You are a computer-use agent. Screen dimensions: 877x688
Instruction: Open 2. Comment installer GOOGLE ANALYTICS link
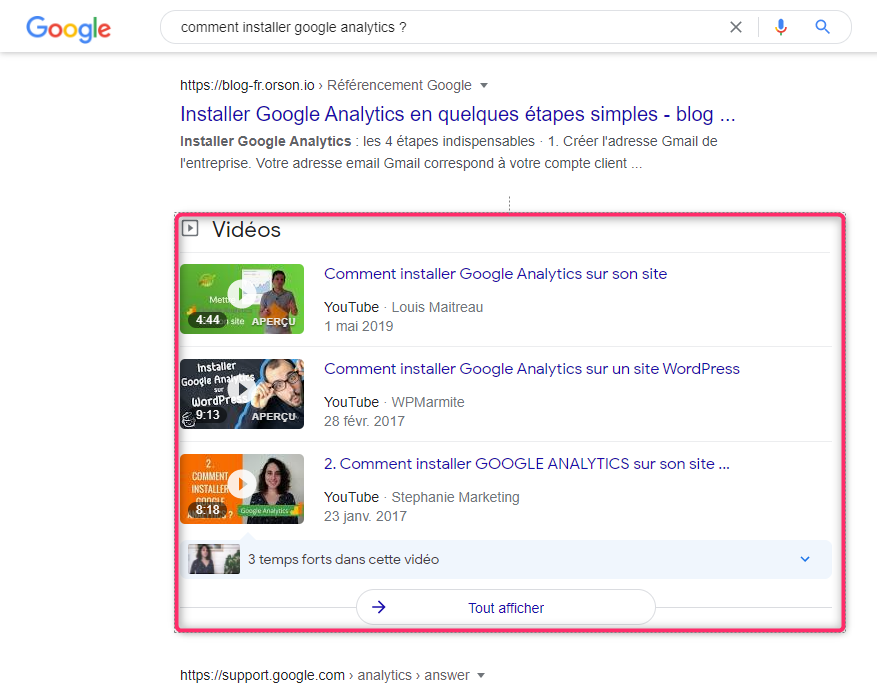527,464
